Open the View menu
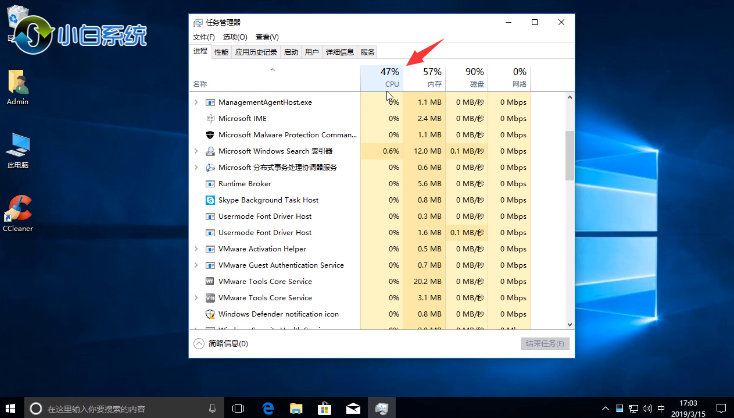Image resolution: width=734 pixels, height=418 pixels. tap(267, 37)
